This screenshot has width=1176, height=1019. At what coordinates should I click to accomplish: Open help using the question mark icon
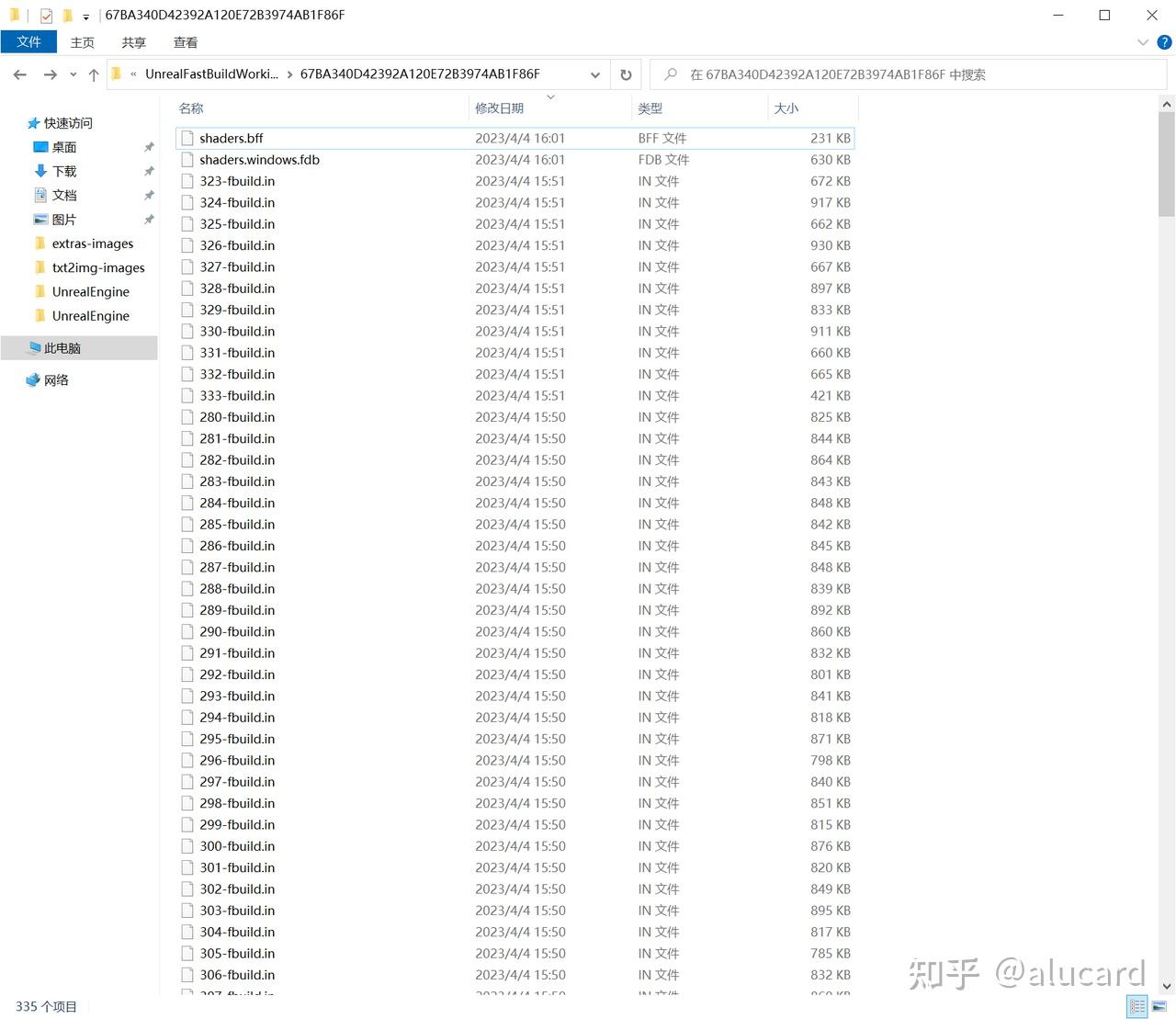(1164, 42)
